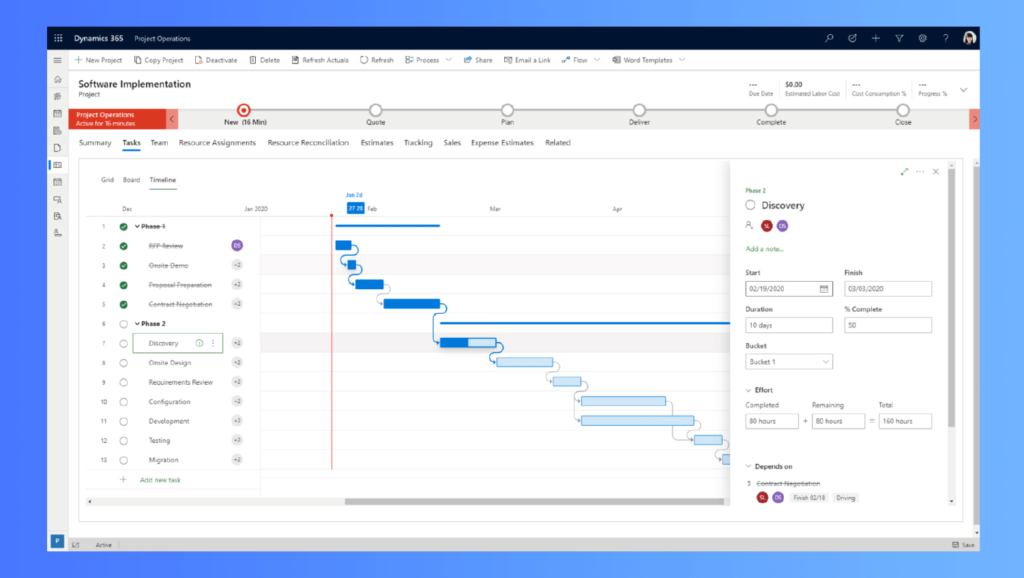Collapse the Effort section
The image size is (1024, 578).
748,390
